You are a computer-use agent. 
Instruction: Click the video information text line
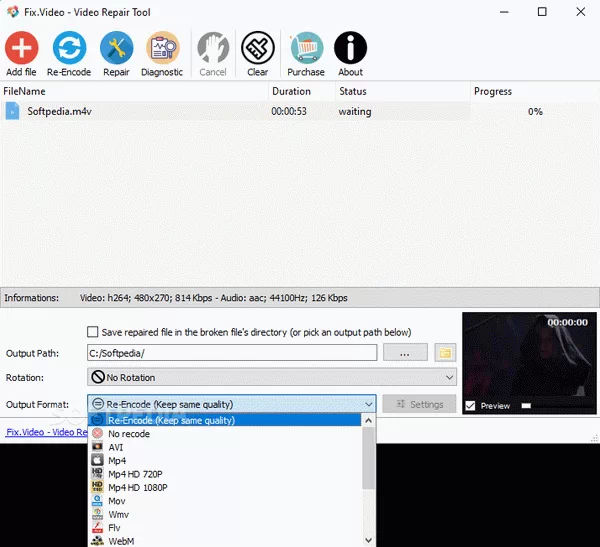pyautogui.click(x=214, y=298)
